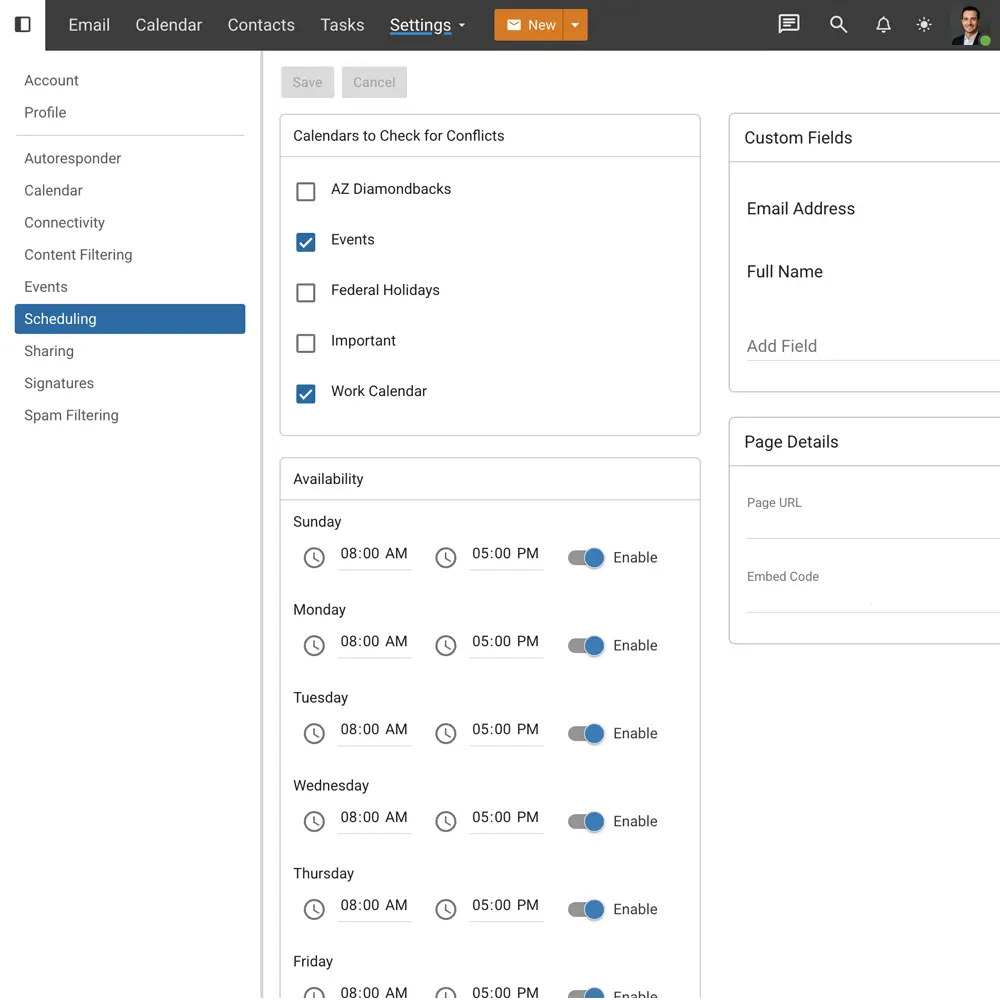Viewport: 1000px width, 1000px height.
Task: Open Calendar settings in sidebar
Action: (54, 190)
